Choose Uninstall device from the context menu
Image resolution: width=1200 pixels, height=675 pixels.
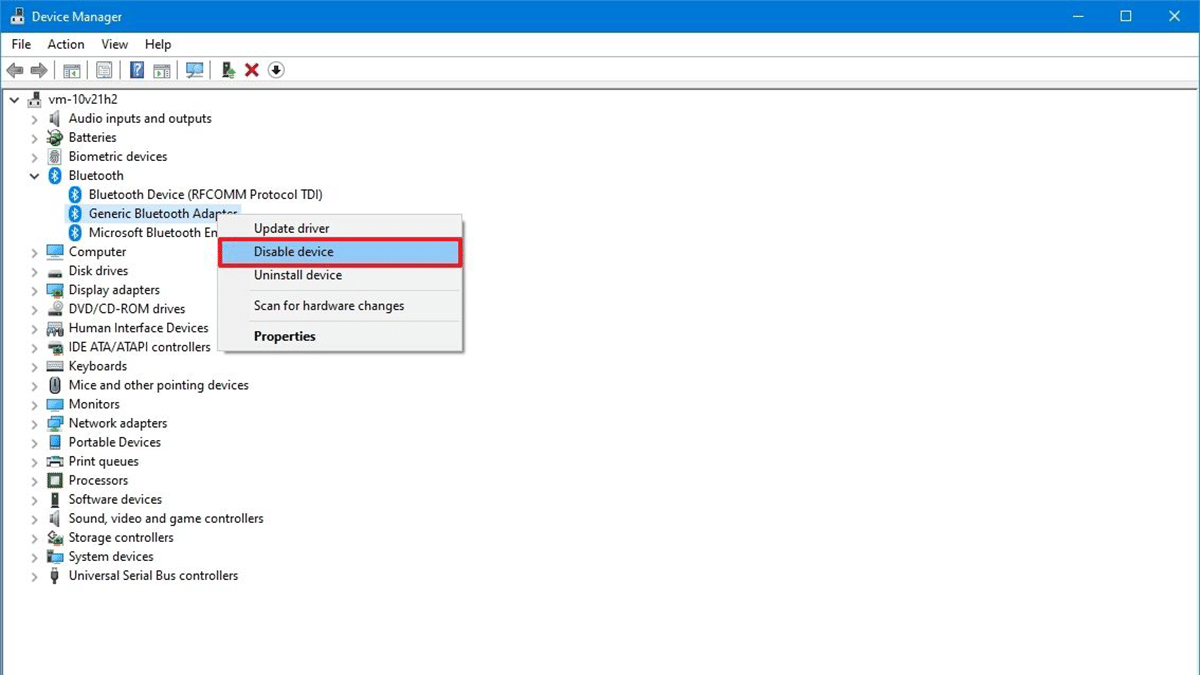pyautogui.click(x=340, y=275)
